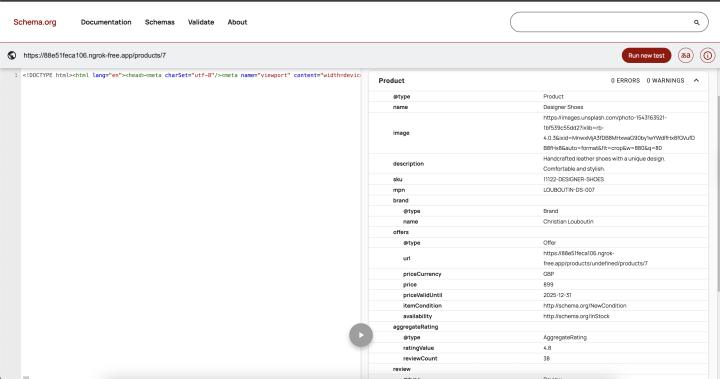Collapse the Product results section
This screenshot has height=379, width=720.
697,80
